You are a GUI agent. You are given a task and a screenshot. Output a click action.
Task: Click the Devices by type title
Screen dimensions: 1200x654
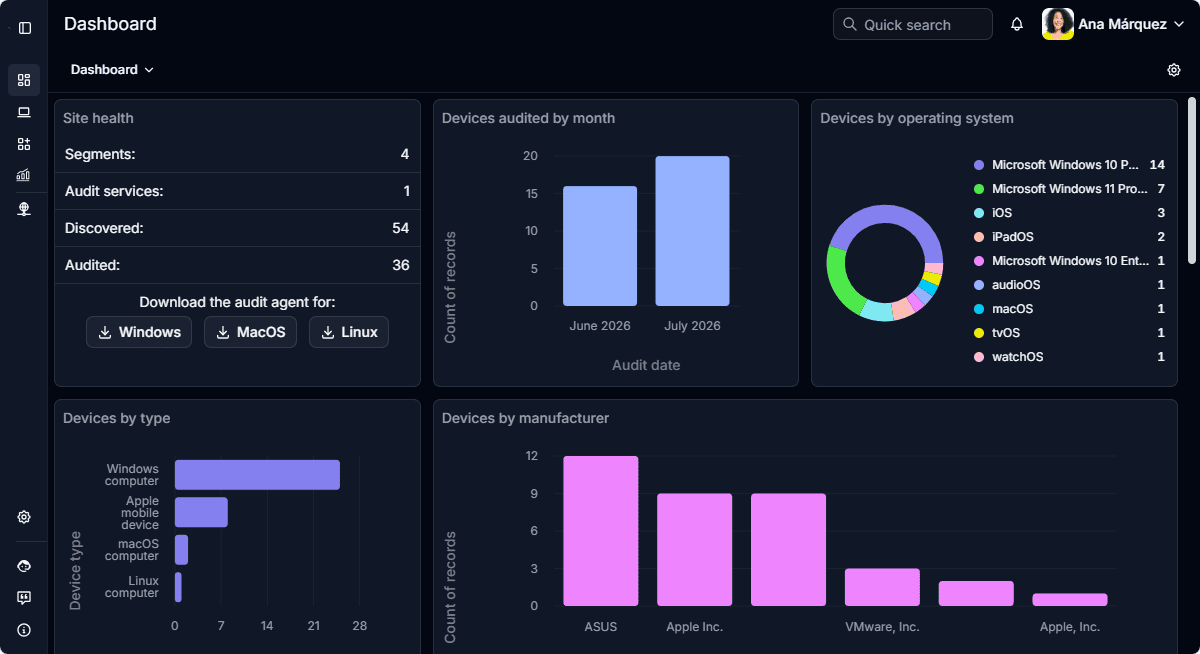[x=116, y=418]
